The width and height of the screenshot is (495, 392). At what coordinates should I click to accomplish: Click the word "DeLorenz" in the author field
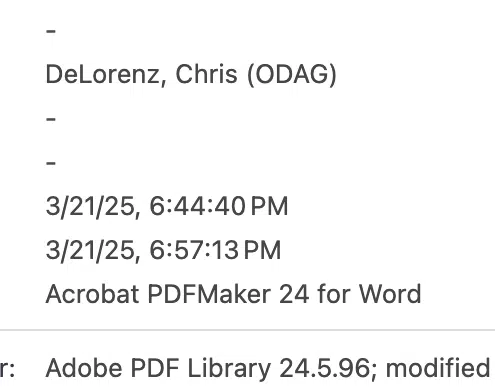pyautogui.click(x=106, y=75)
